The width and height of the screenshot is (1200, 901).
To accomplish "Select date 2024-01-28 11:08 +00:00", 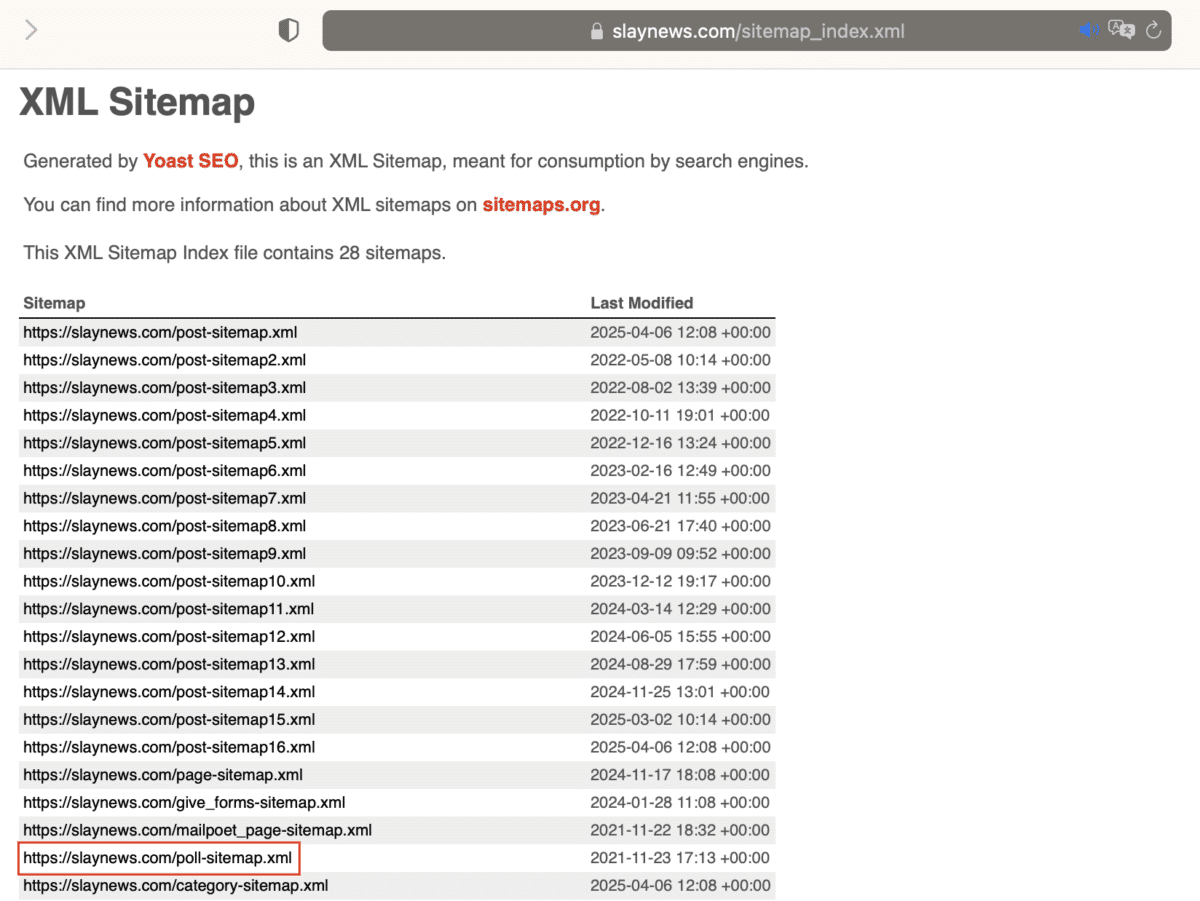I will tap(681, 803).
